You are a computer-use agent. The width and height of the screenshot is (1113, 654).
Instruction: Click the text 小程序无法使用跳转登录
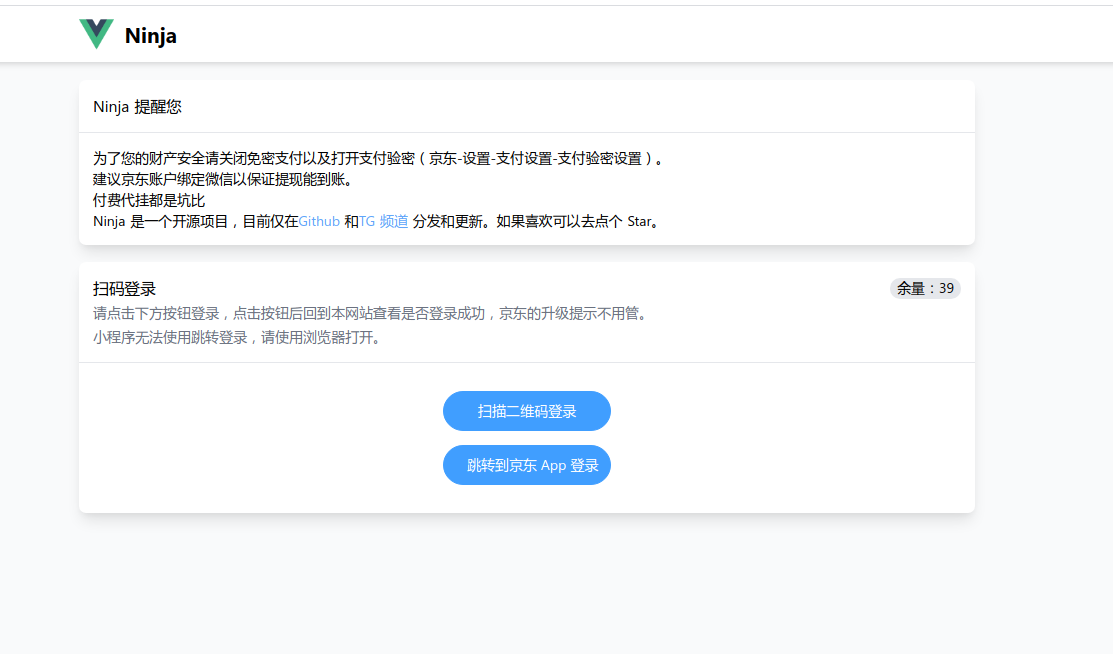[170, 337]
